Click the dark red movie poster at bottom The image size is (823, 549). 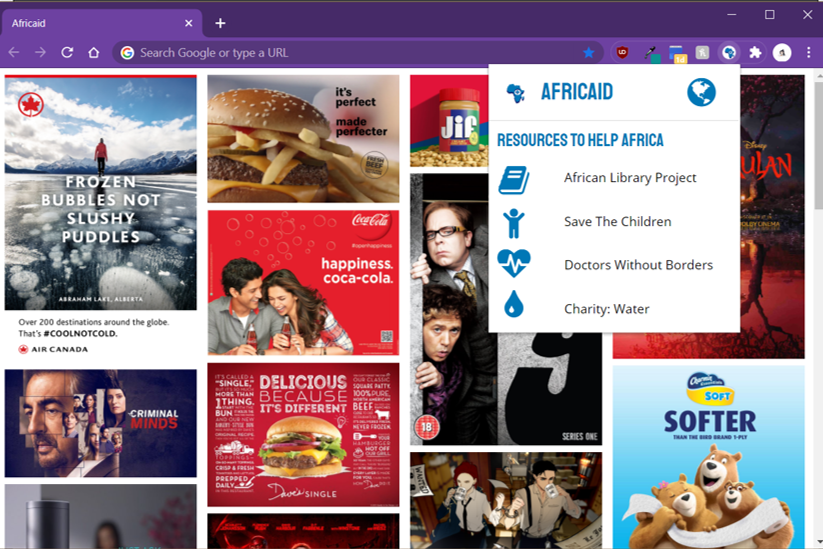(x=303, y=531)
